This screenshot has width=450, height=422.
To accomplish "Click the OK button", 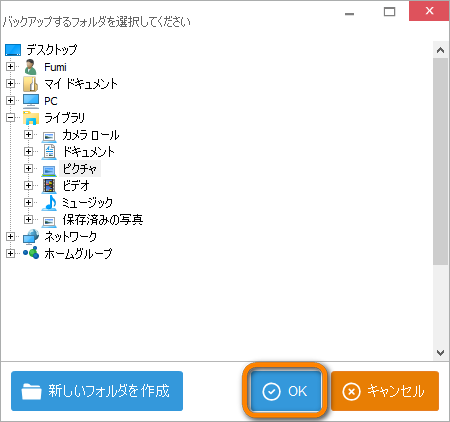I will pos(286,391).
